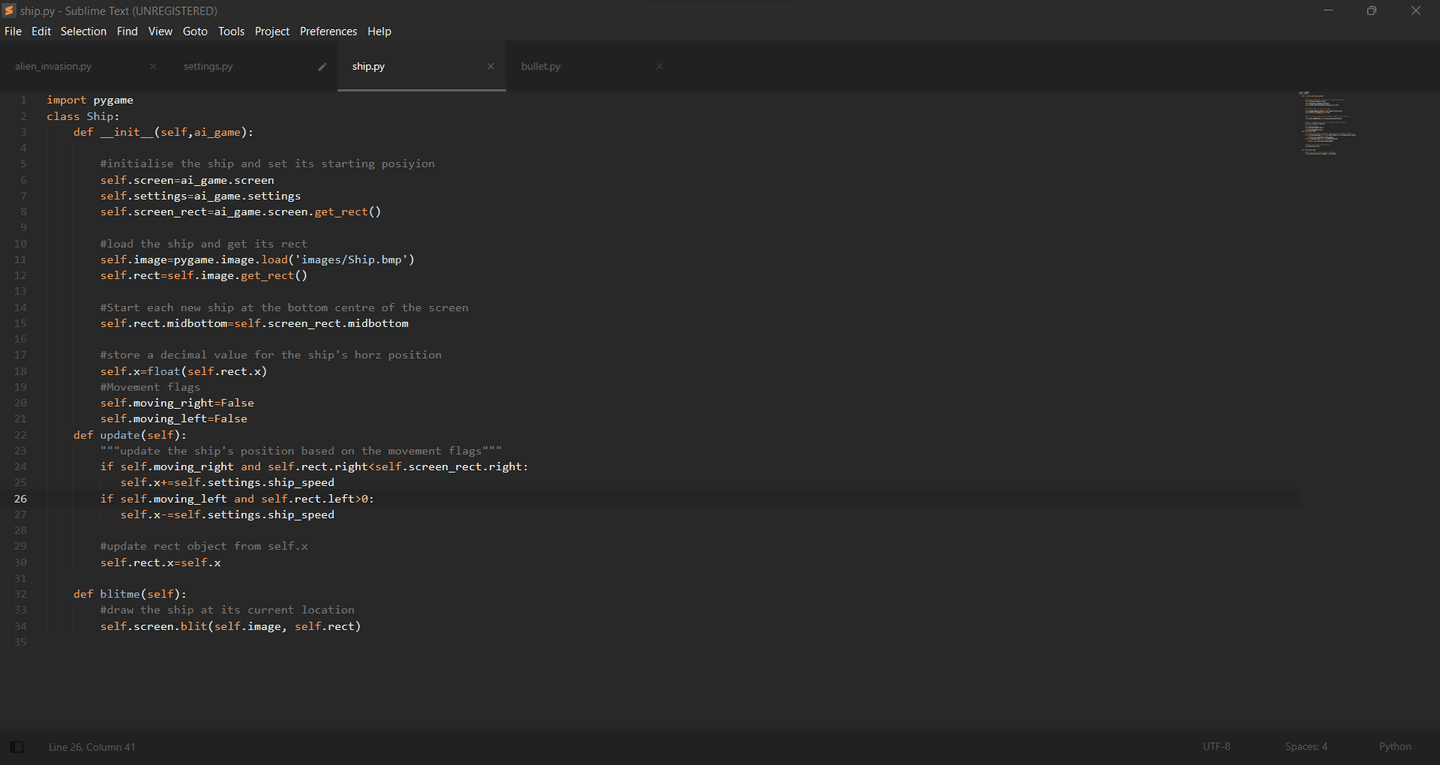
Task: Click 'self.moving_right=False' line
Action: click(177, 403)
